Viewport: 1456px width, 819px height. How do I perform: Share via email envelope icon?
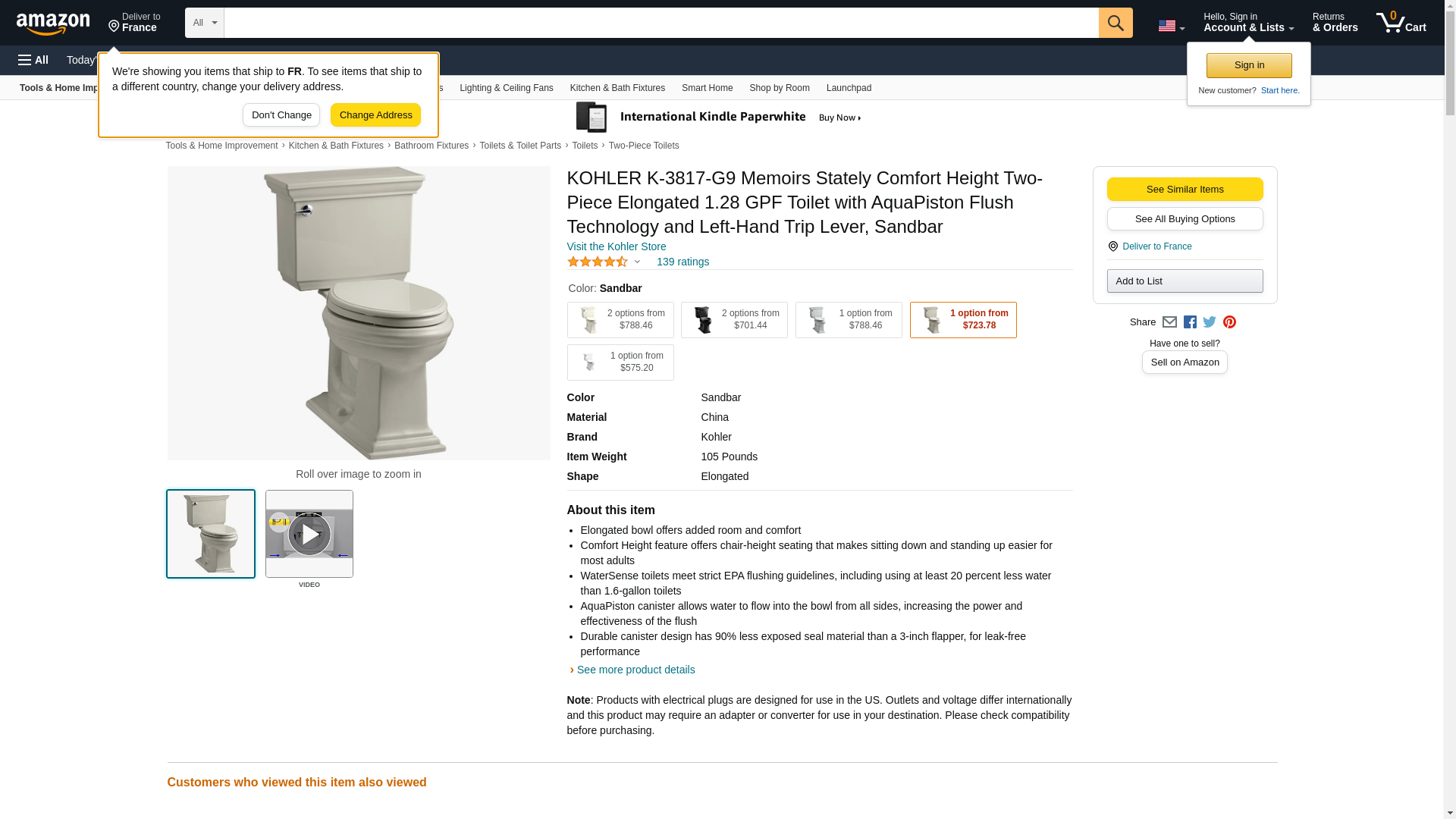(x=1169, y=322)
